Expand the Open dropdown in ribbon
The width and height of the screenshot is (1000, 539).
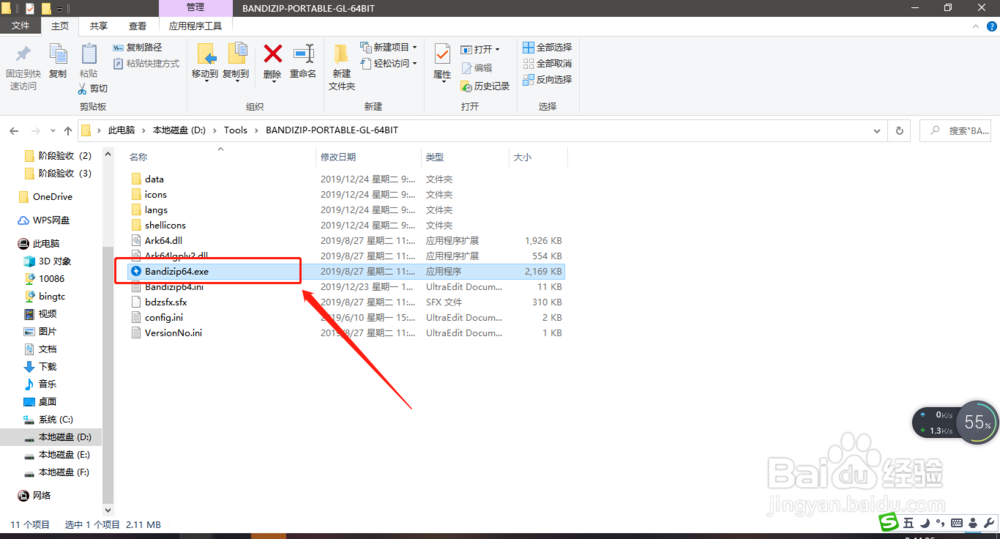pyautogui.click(x=480, y=49)
